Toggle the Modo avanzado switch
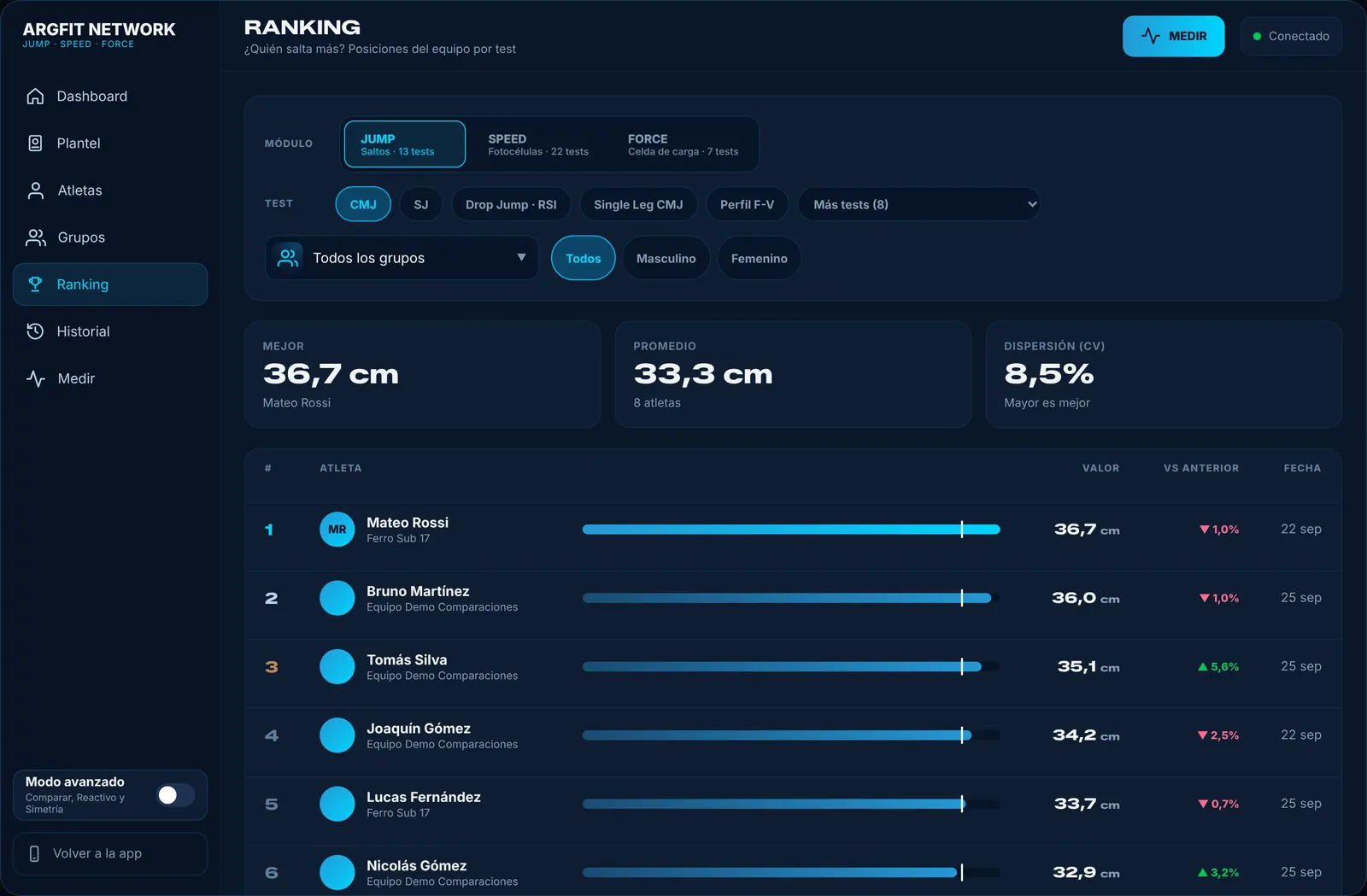Screen dimensions: 1367x896 pos(176,795)
